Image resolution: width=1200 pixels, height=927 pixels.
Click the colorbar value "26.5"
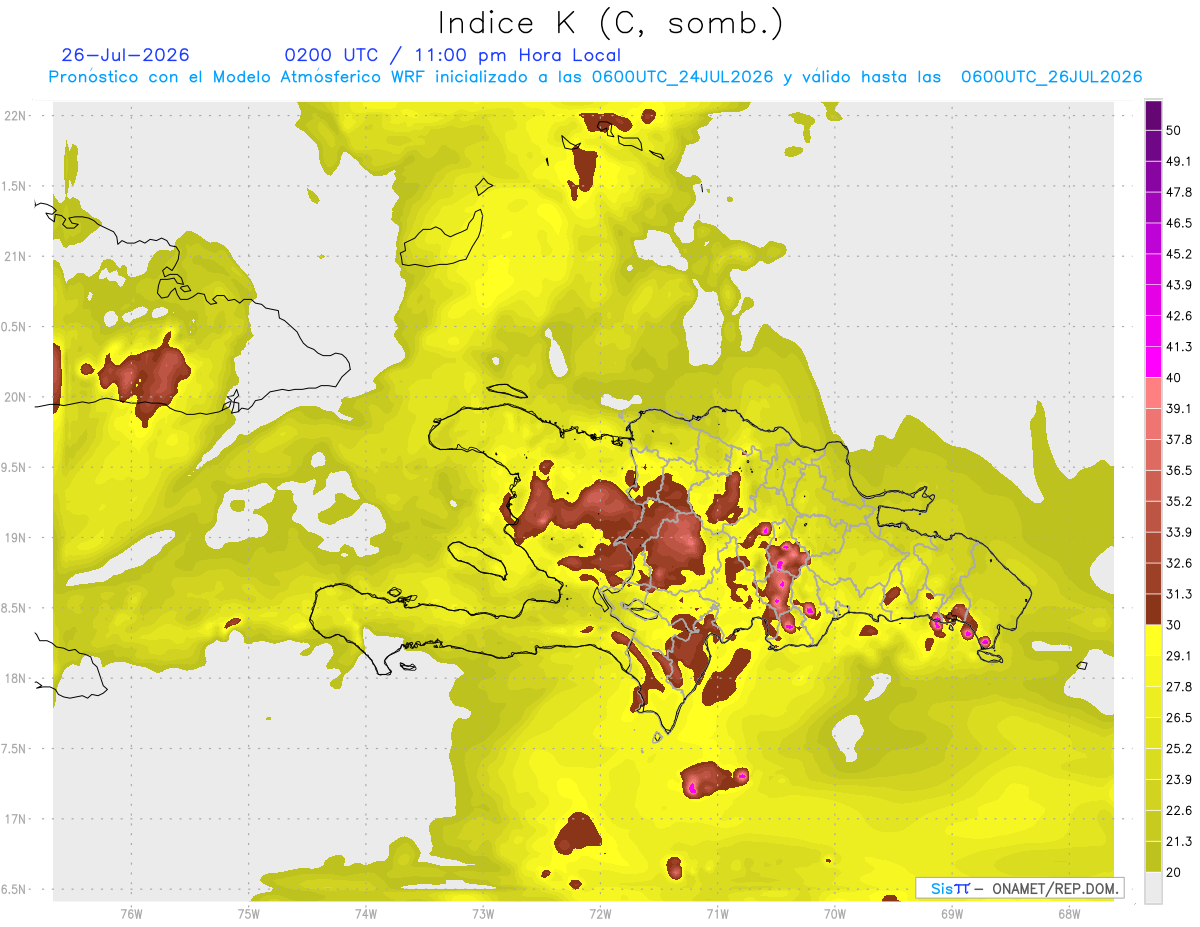(x=1179, y=718)
